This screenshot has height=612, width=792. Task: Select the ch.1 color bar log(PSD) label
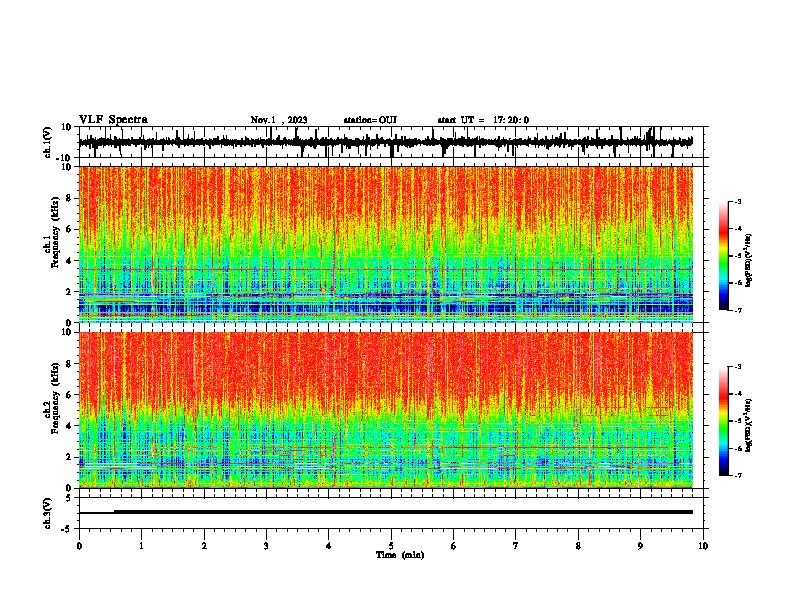tap(749, 260)
